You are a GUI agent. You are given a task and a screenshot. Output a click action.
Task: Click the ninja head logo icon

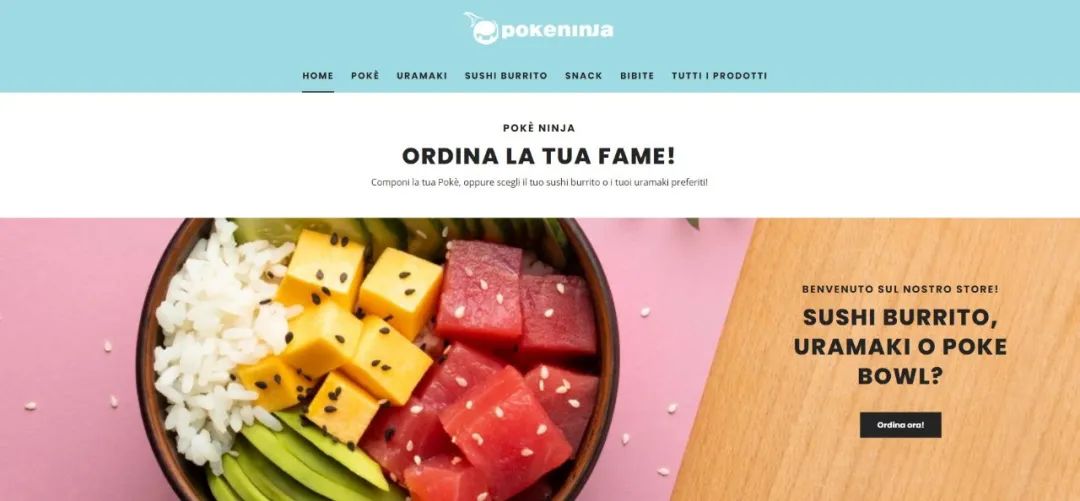482,29
